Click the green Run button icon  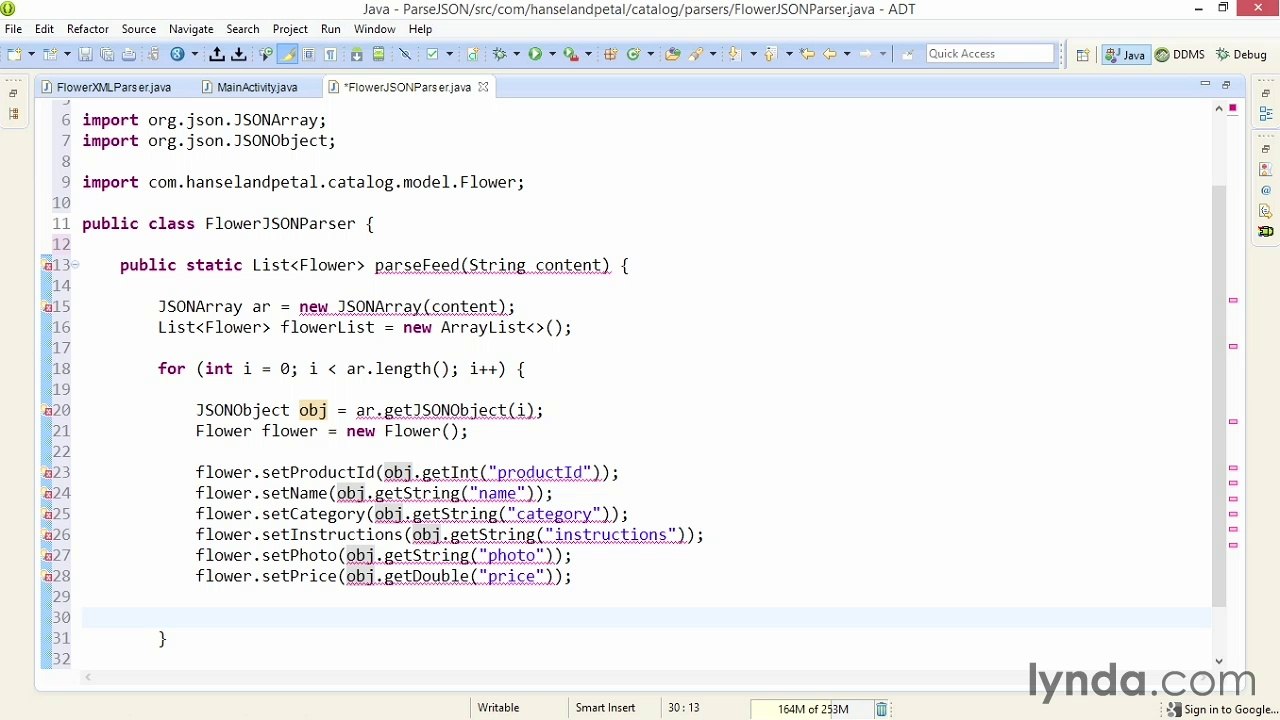click(535, 54)
